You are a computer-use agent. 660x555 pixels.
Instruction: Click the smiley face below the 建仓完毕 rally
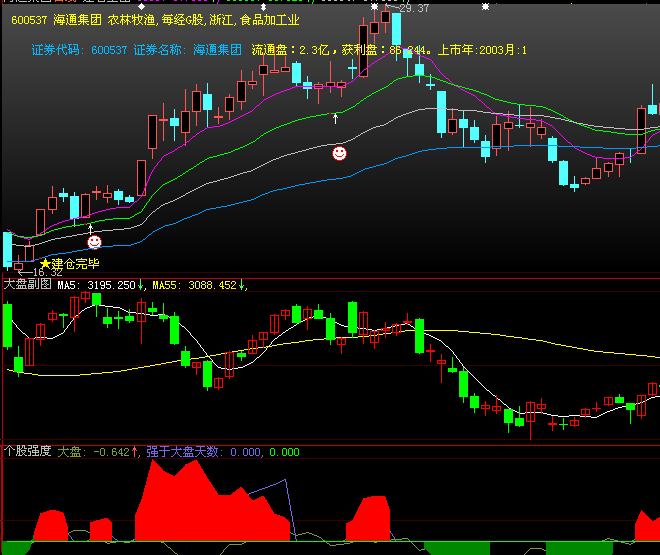pyautogui.click(x=94, y=242)
